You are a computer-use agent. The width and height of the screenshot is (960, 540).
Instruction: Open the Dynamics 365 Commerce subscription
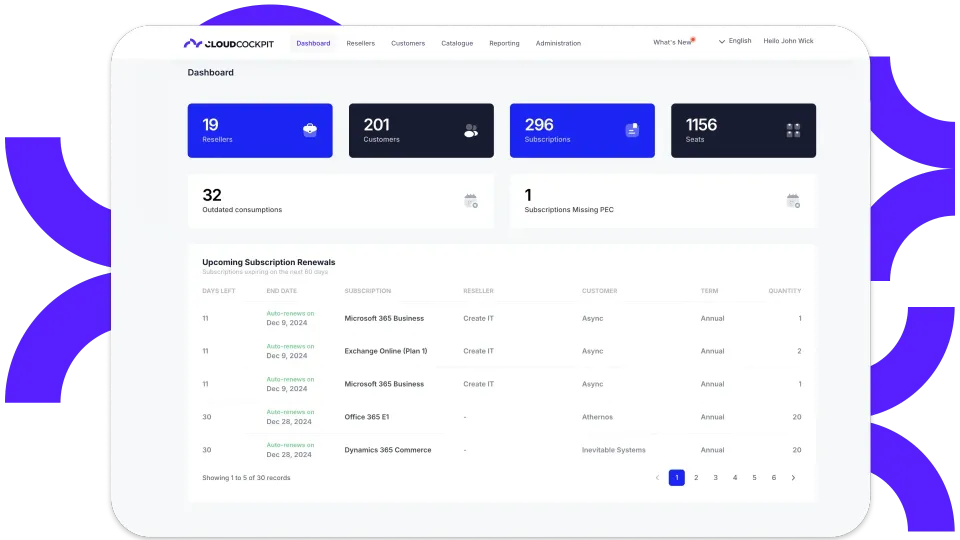(388, 450)
